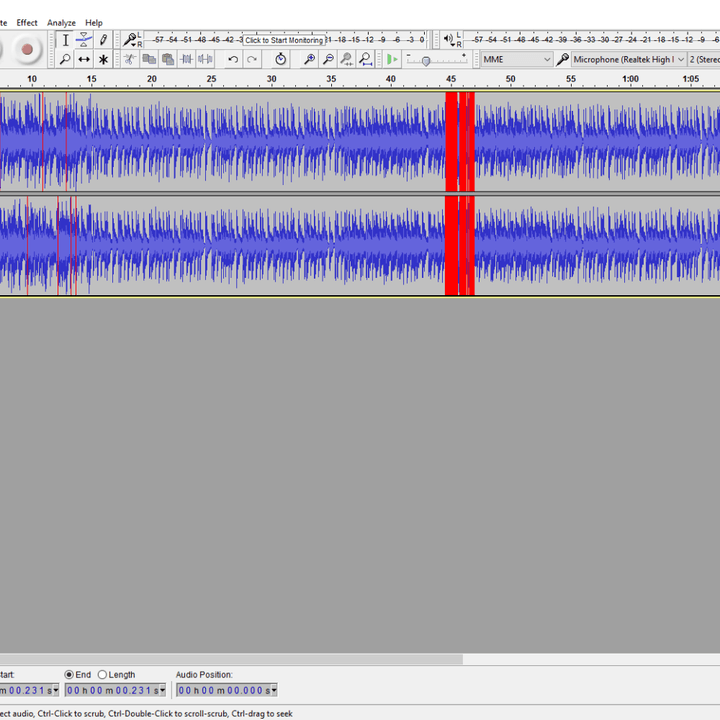The image size is (720, 720).
Task: Click the playback speed slider knob
Action: pyautogui.click(x=426, y=61)
